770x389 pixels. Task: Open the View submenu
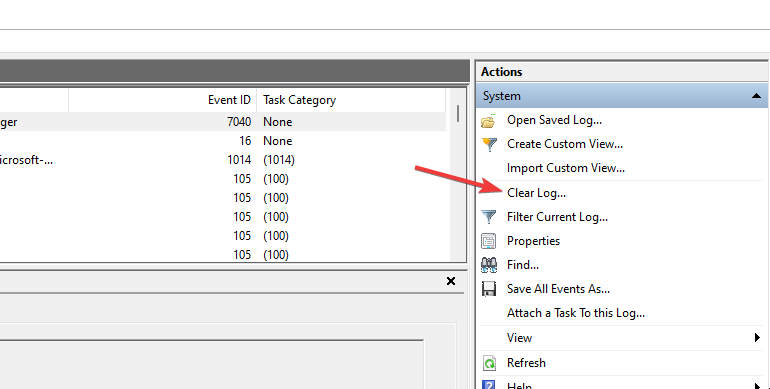(519, 338)
